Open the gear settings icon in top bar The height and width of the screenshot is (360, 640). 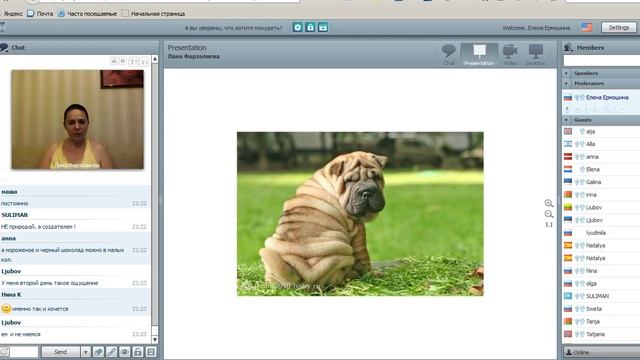pyautogui.click(x=298, y=27)
